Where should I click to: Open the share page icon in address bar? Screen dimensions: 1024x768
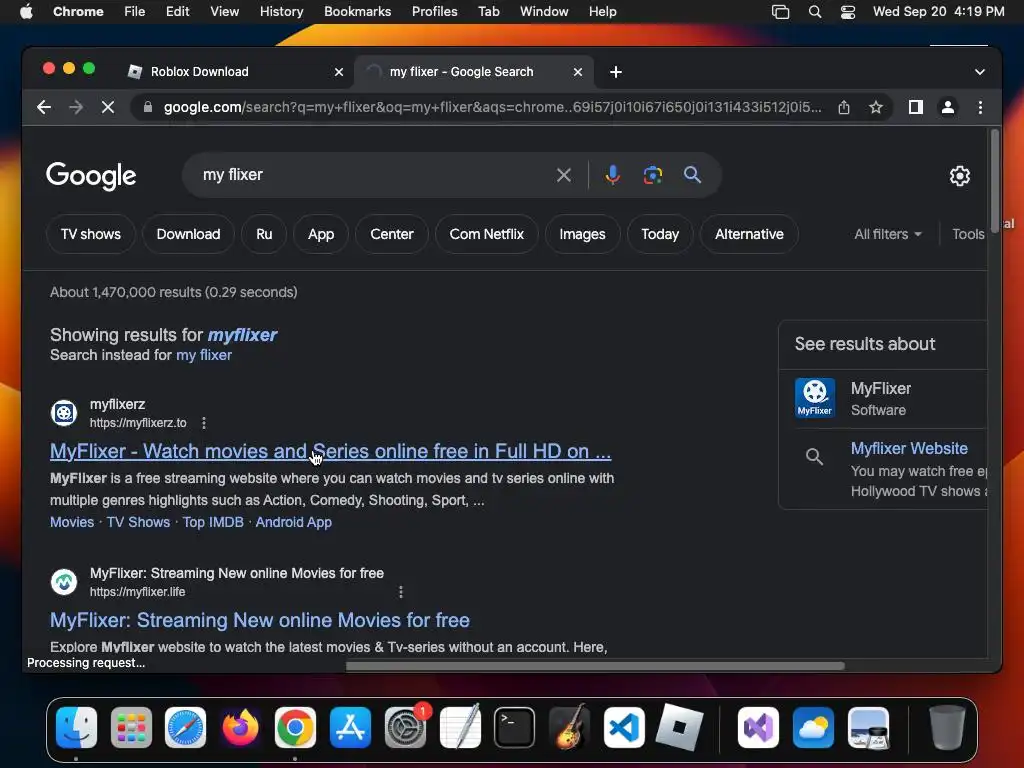(x=844, y=107)
